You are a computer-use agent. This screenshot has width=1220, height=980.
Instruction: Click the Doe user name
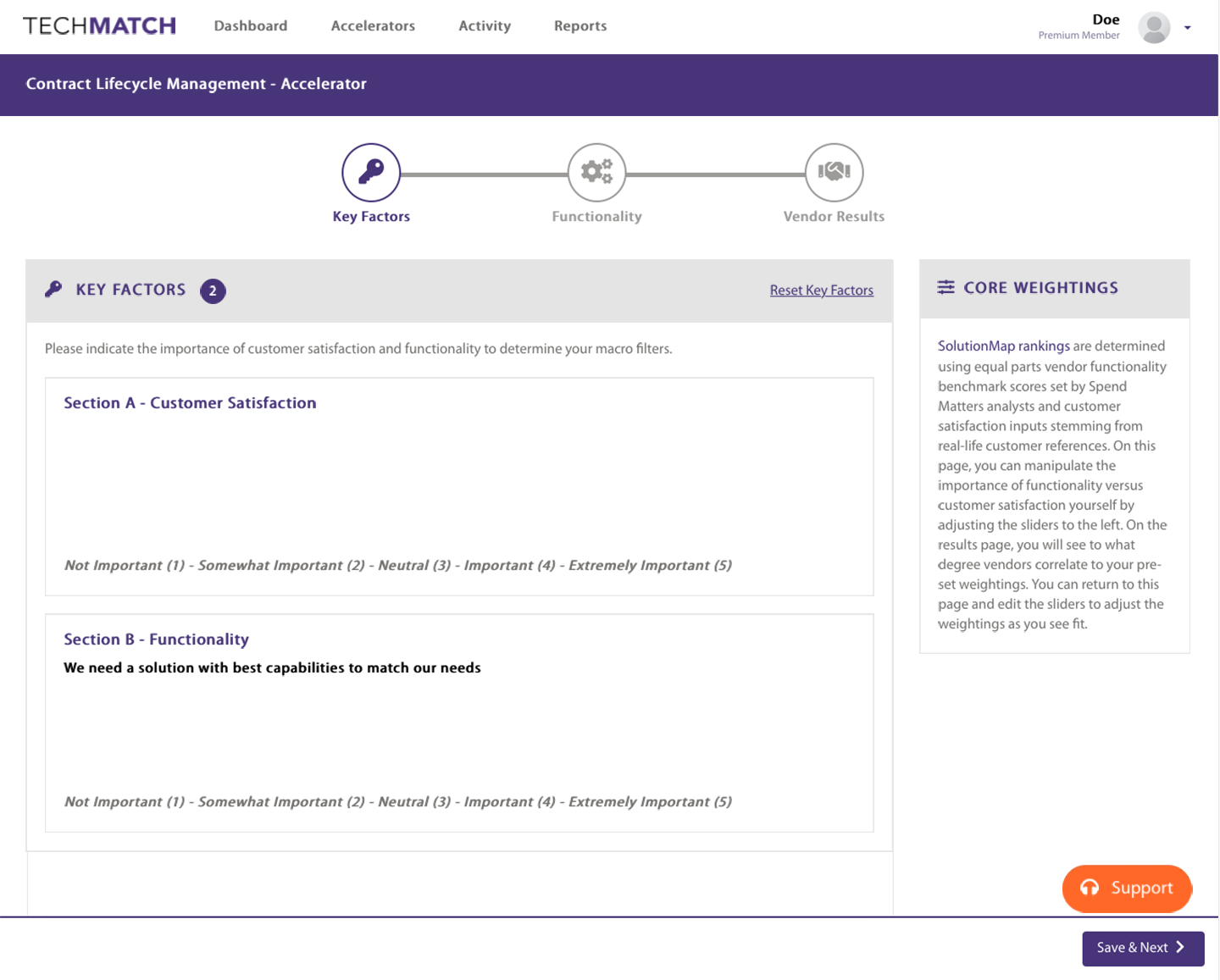tap(1106, 19)
